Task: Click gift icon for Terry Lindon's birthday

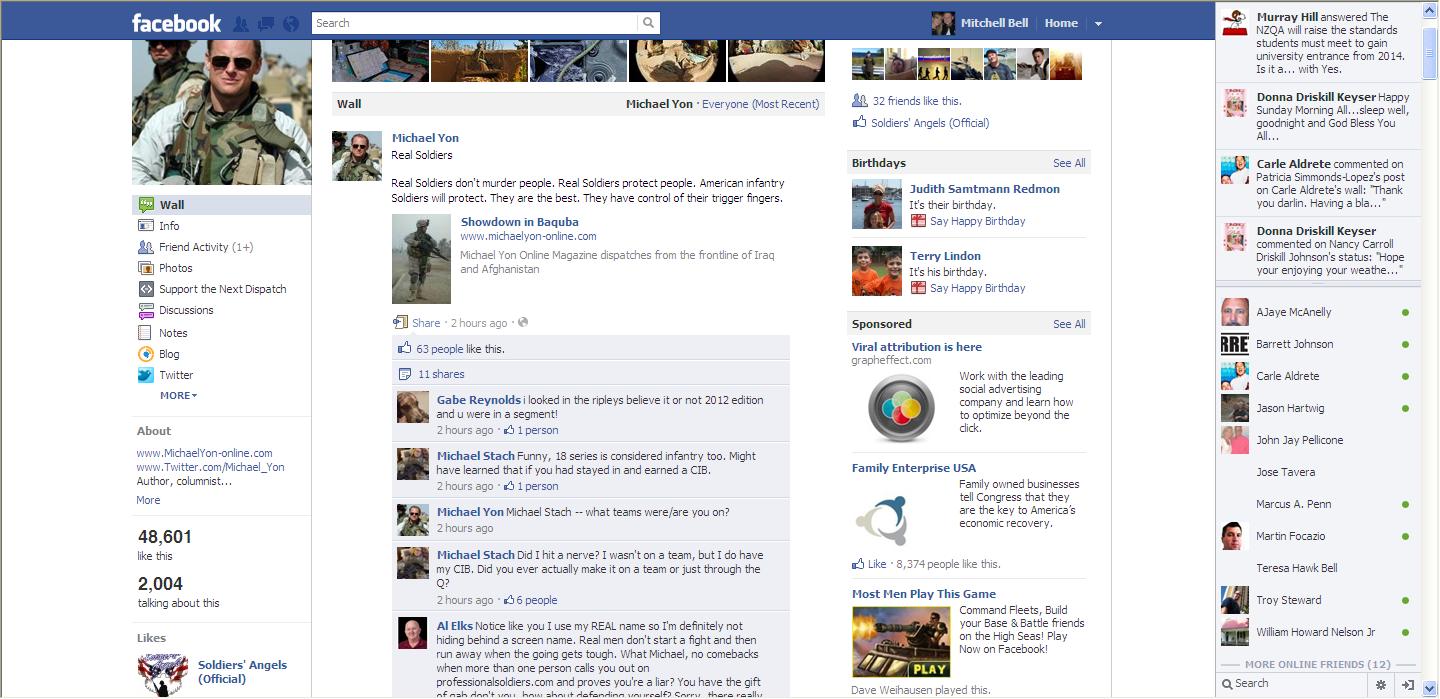Action: click(x=918, y=288)
